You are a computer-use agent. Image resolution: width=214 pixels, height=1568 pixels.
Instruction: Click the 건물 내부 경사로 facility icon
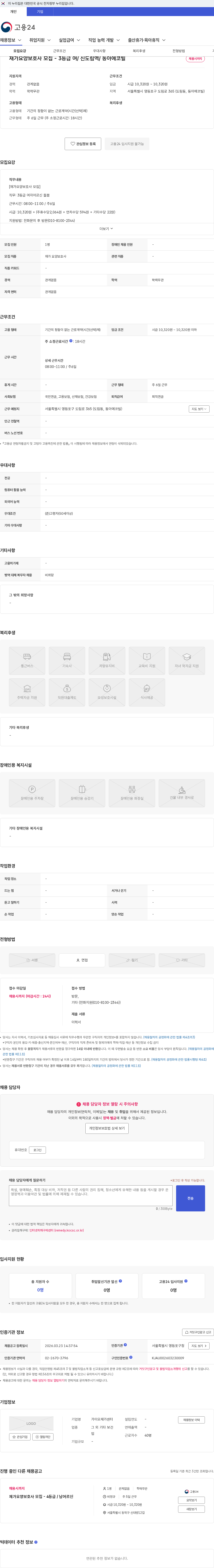click(182, 793)
